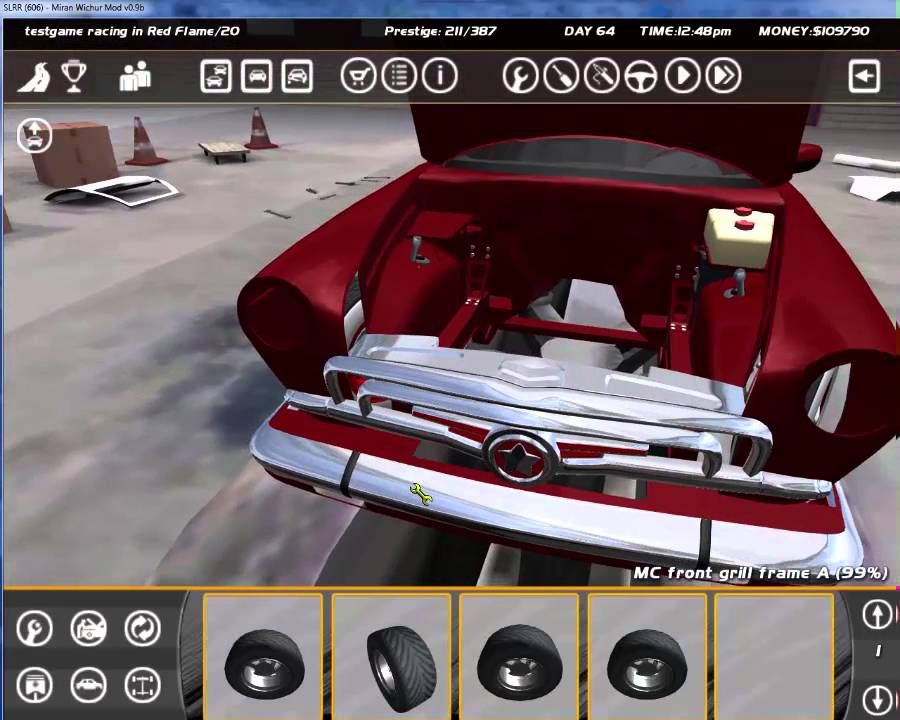This screenshot has width=900, height=720.
Task: Select the wrench mechanic tool
Action: coord(521,76)
